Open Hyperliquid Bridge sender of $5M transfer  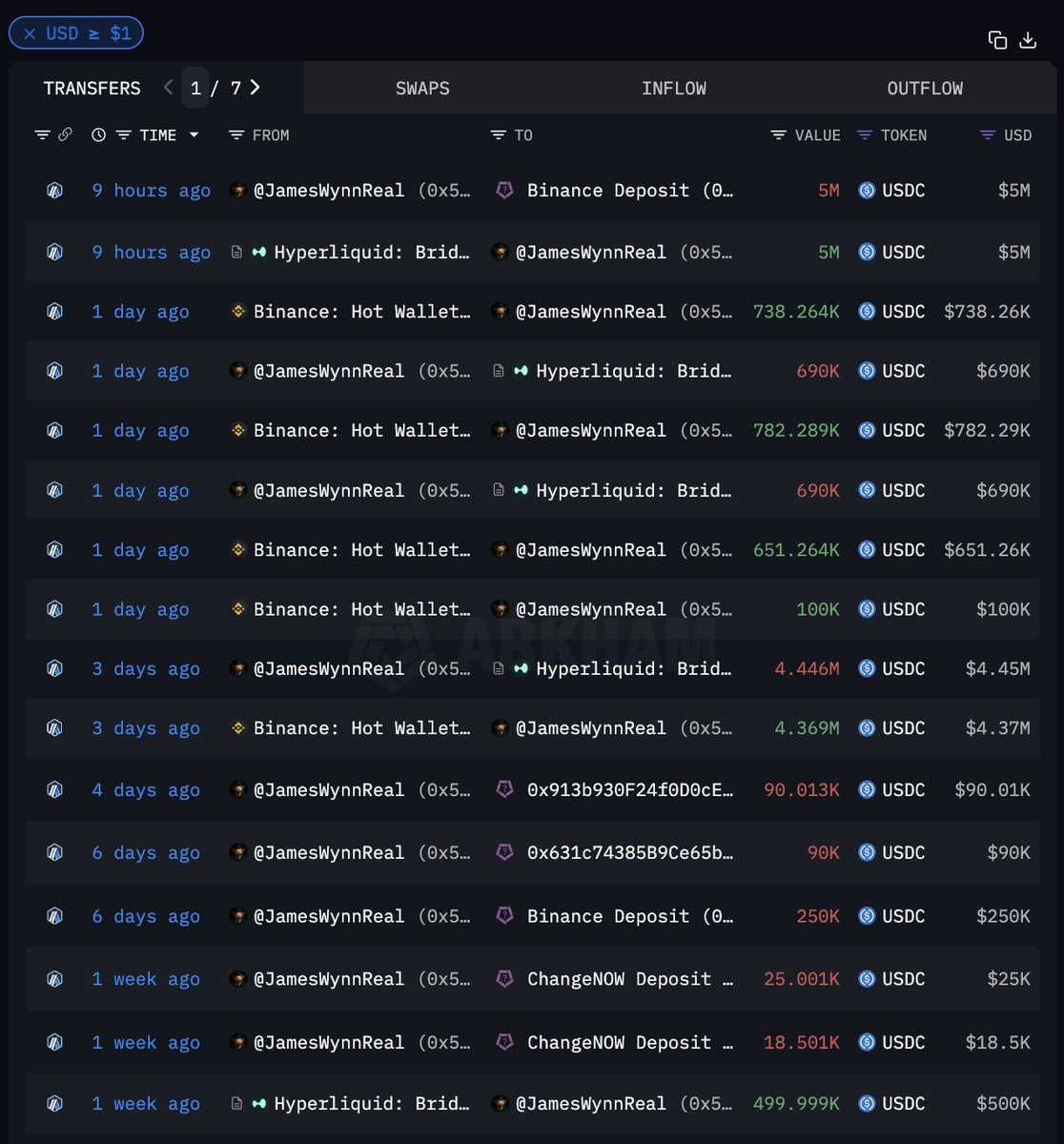[372, 253]
